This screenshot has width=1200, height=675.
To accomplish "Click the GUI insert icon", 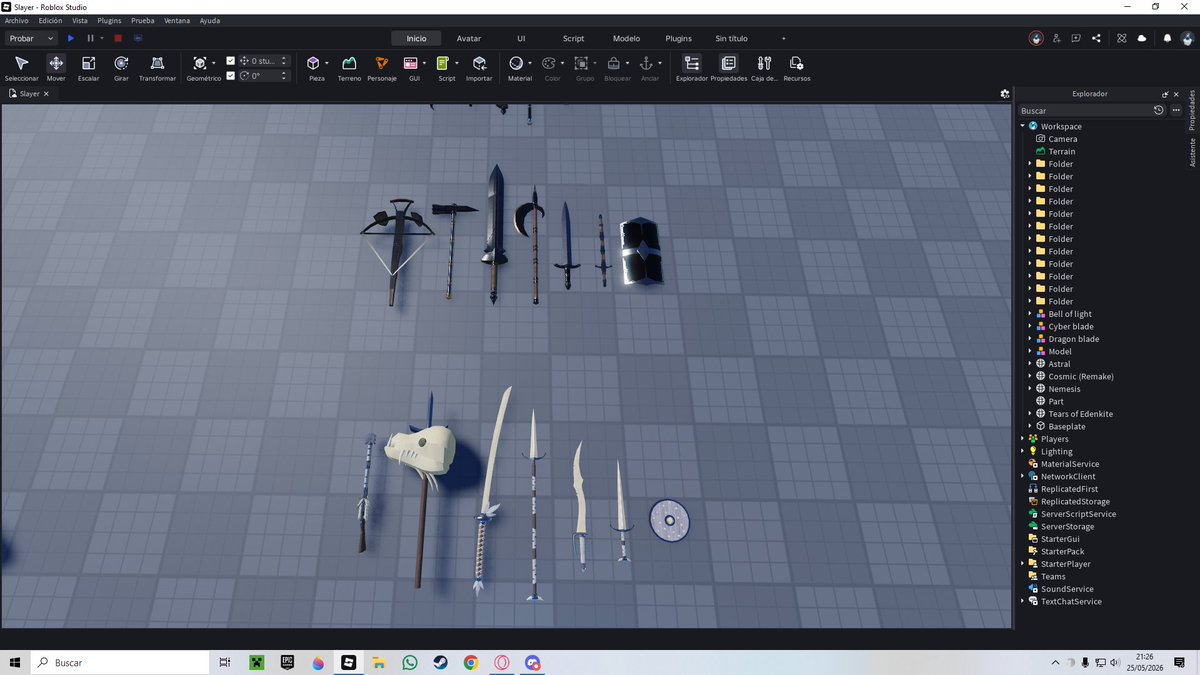I will click(411, 63).
